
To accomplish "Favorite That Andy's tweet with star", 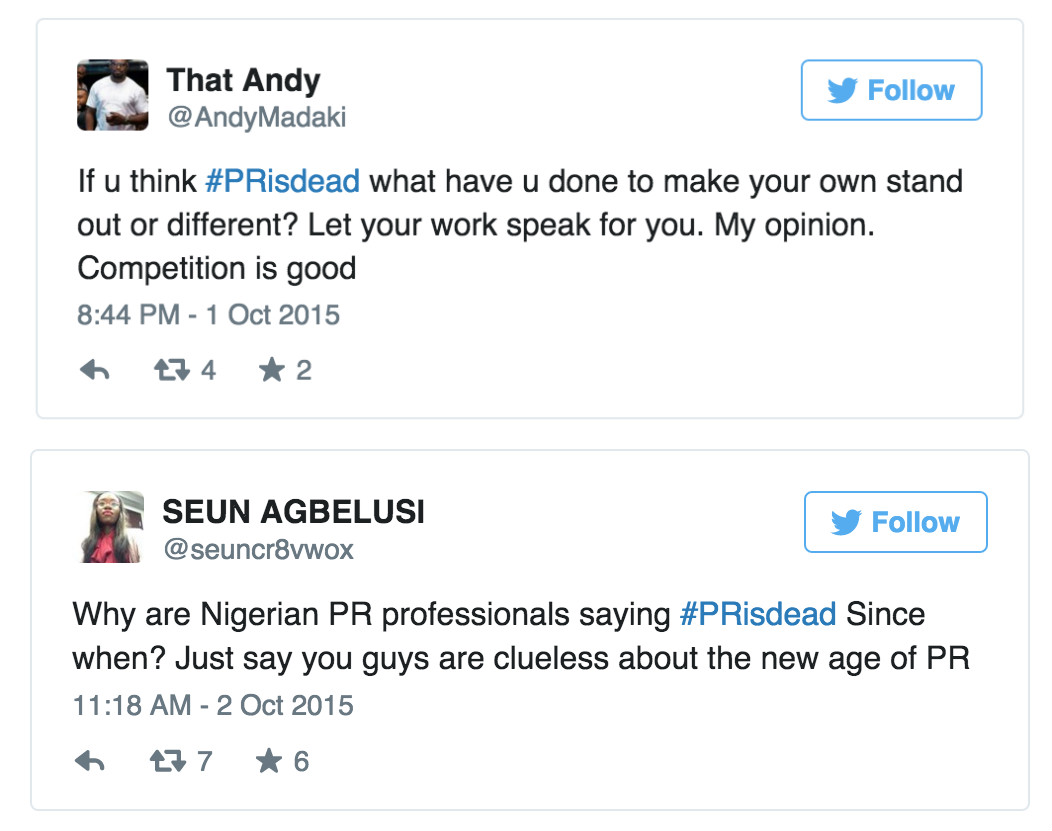I will point(271,371).
